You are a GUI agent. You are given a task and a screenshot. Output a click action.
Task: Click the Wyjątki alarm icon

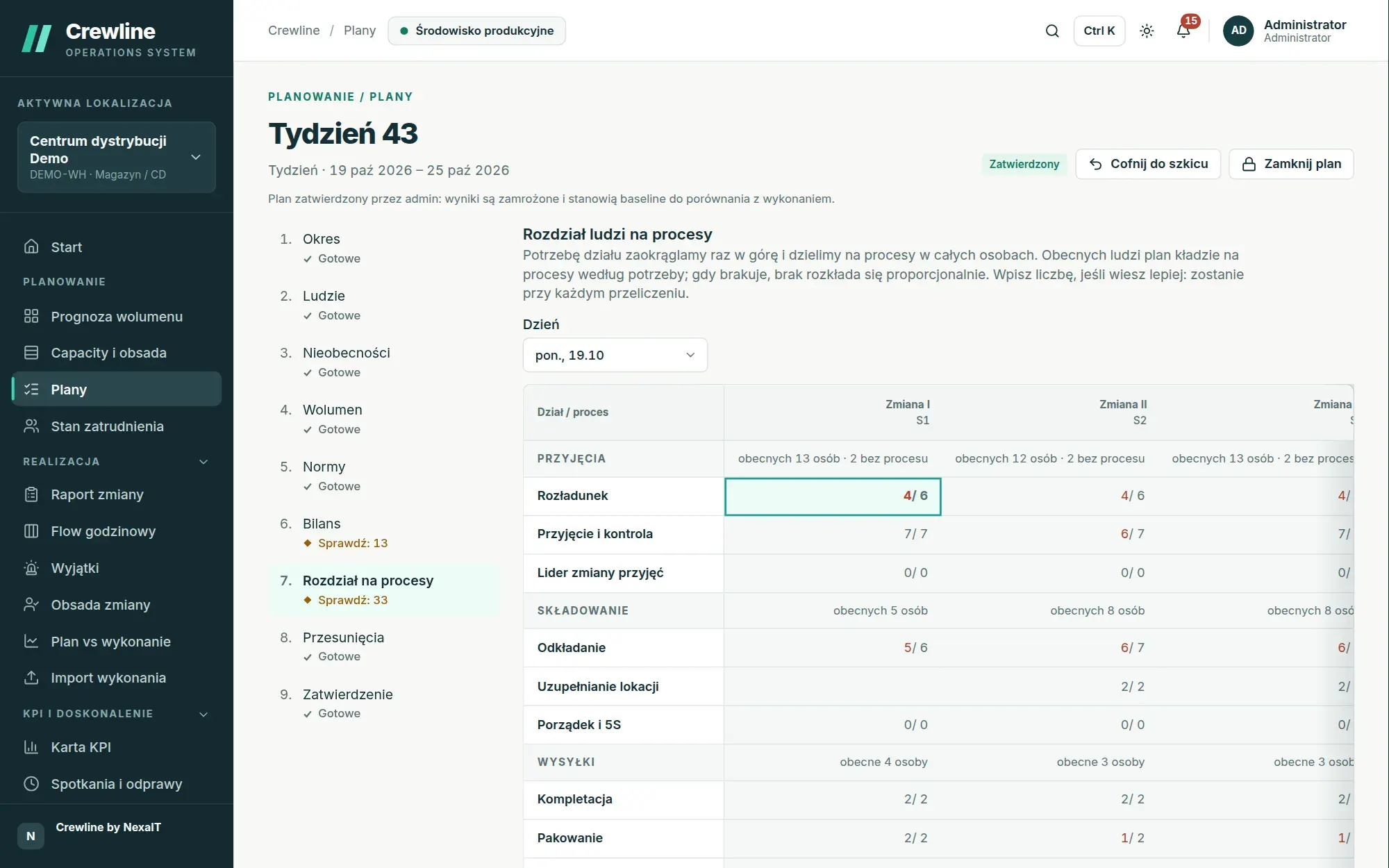pos(31,568)
